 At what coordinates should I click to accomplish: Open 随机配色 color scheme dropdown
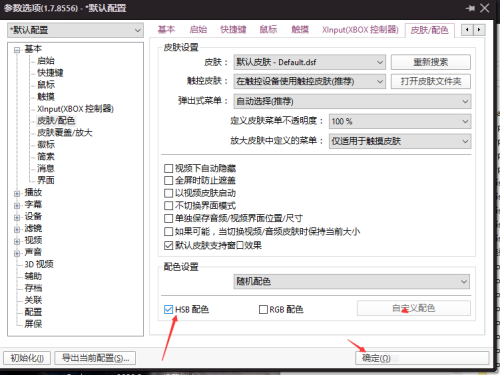click(x=352, y=282)
